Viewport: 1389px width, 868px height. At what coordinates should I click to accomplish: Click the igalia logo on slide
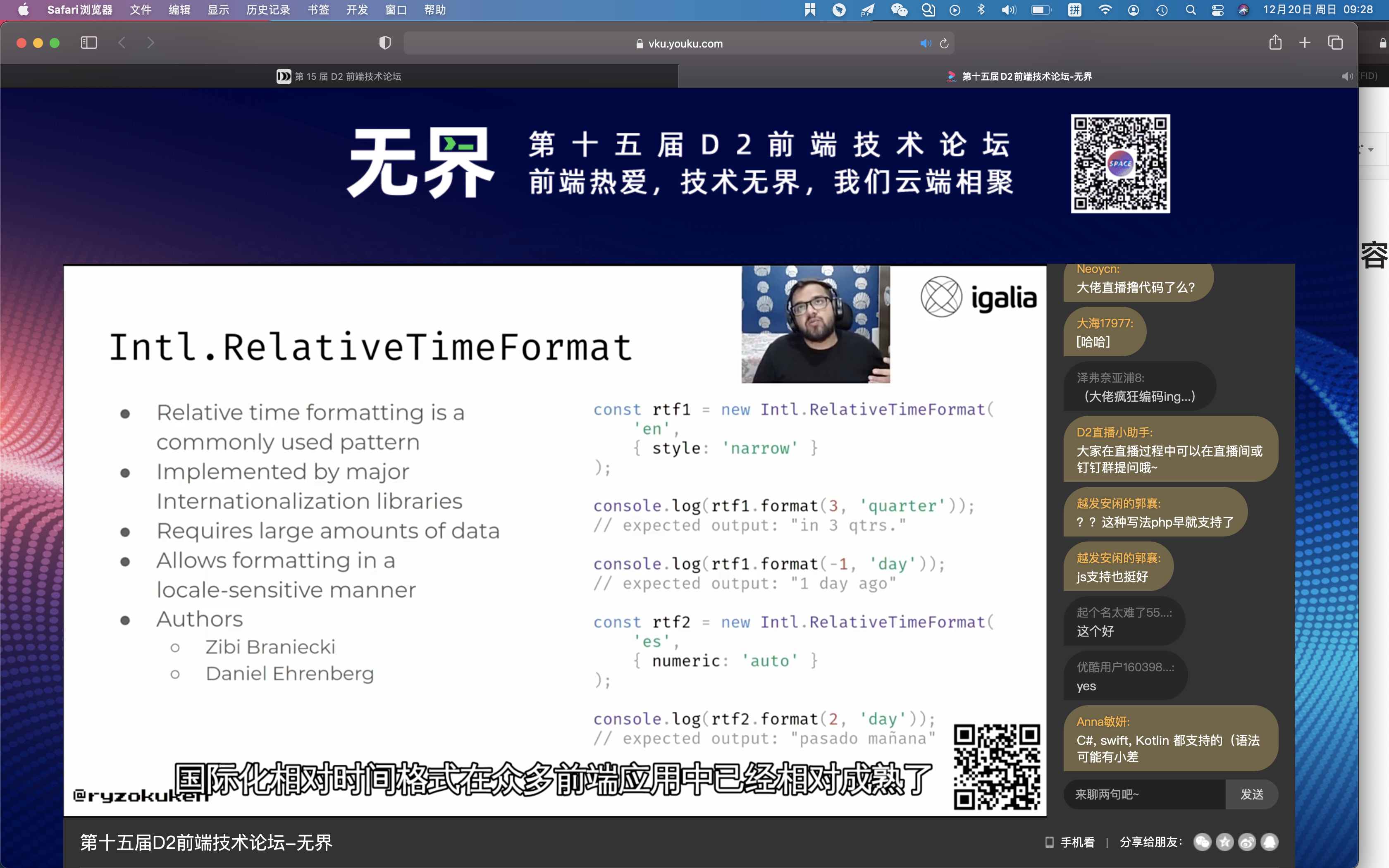[979, 297]
